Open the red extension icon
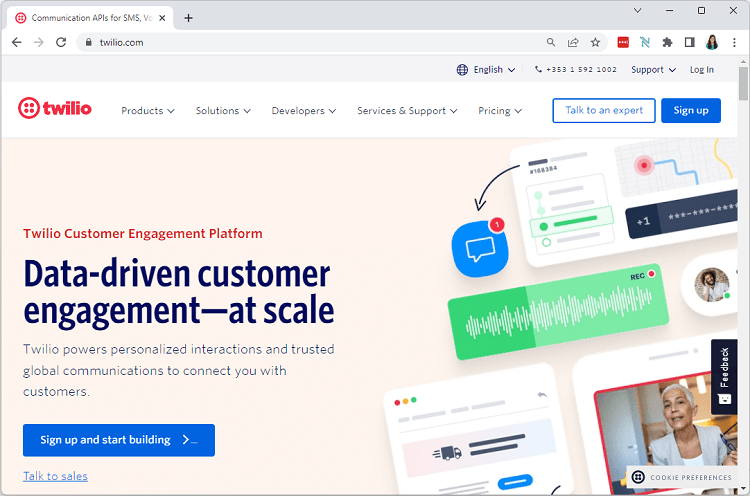750x496 pixels. pos(623,42)
